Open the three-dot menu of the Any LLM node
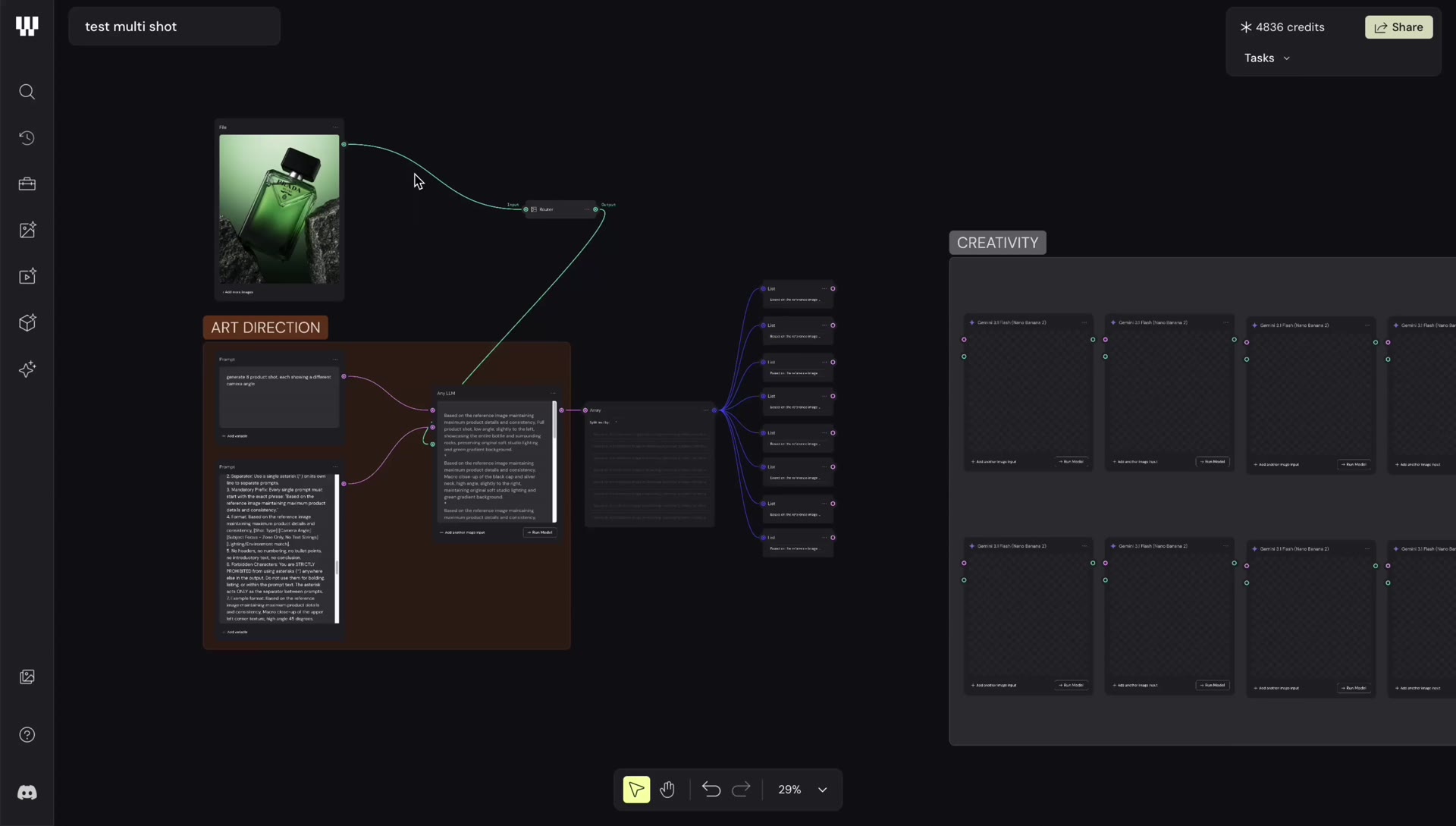This screenshot has width=1456, height=826. click(x=553, y=393)
